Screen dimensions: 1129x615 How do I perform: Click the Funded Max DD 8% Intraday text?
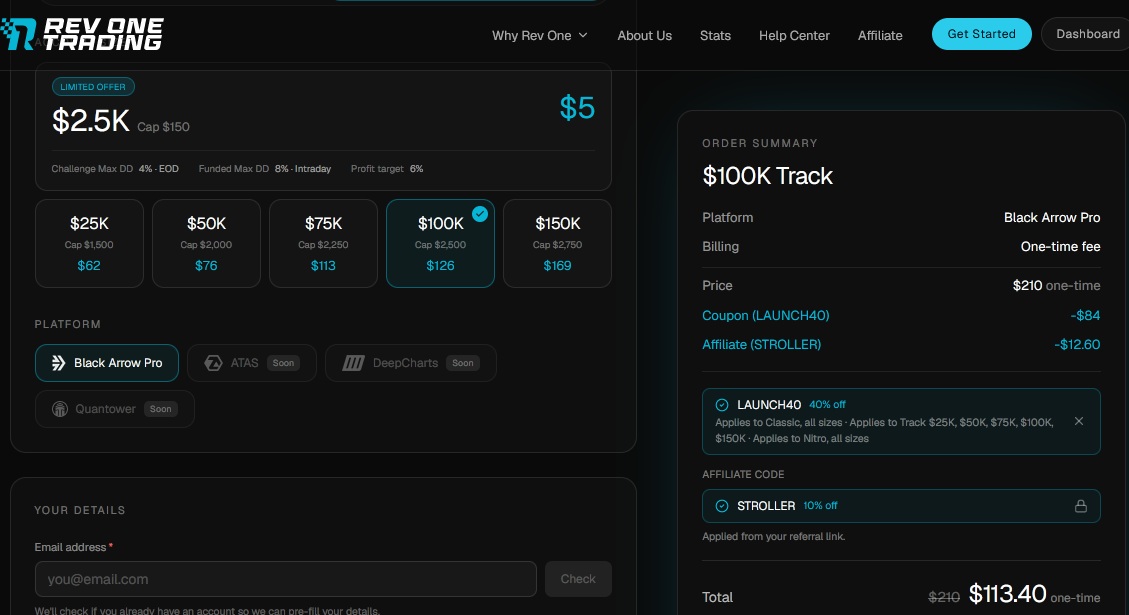click(265, 169)
